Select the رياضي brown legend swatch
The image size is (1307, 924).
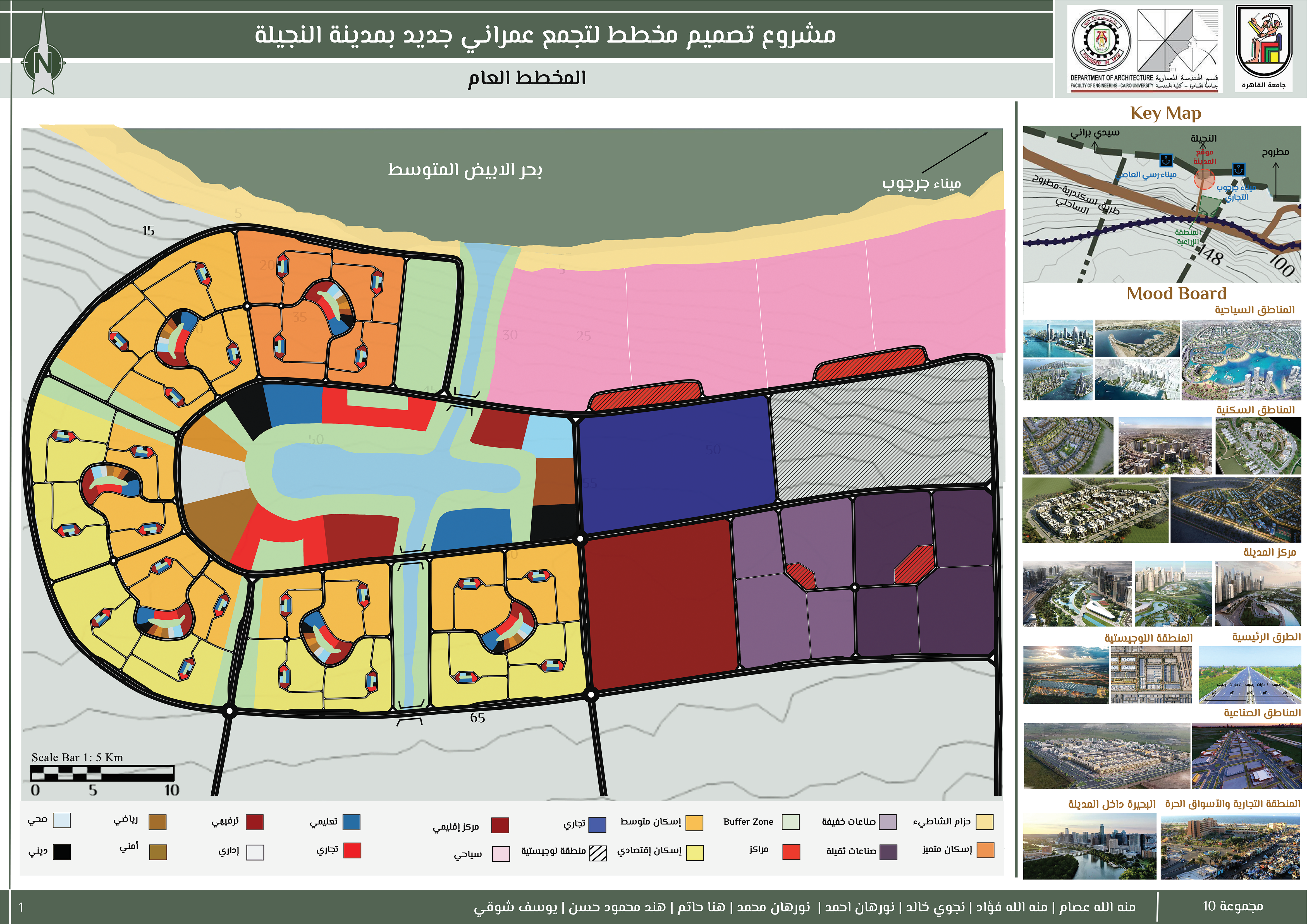pos(157,822)
